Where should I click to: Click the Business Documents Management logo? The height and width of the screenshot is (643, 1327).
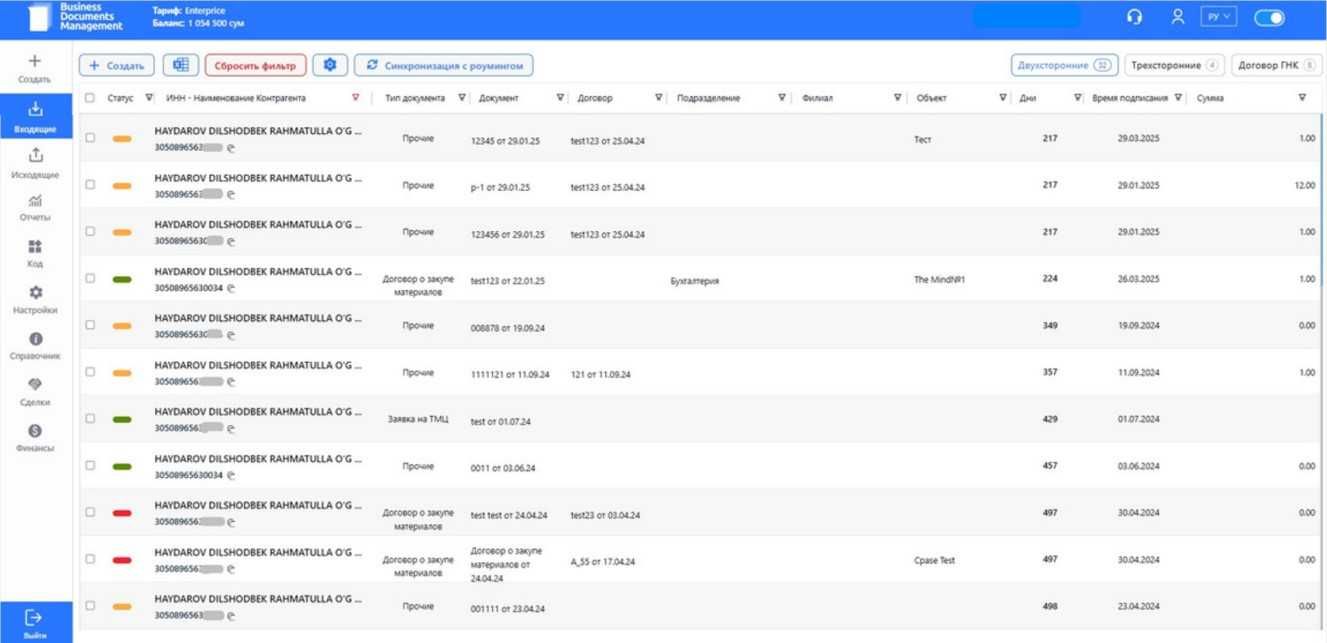coord(77,17)
